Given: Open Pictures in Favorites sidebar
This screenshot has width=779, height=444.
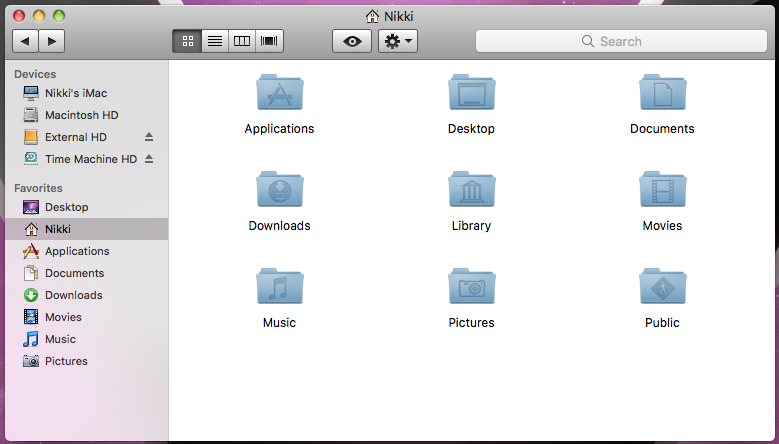Looking at the screenshot, I should 87,361.
